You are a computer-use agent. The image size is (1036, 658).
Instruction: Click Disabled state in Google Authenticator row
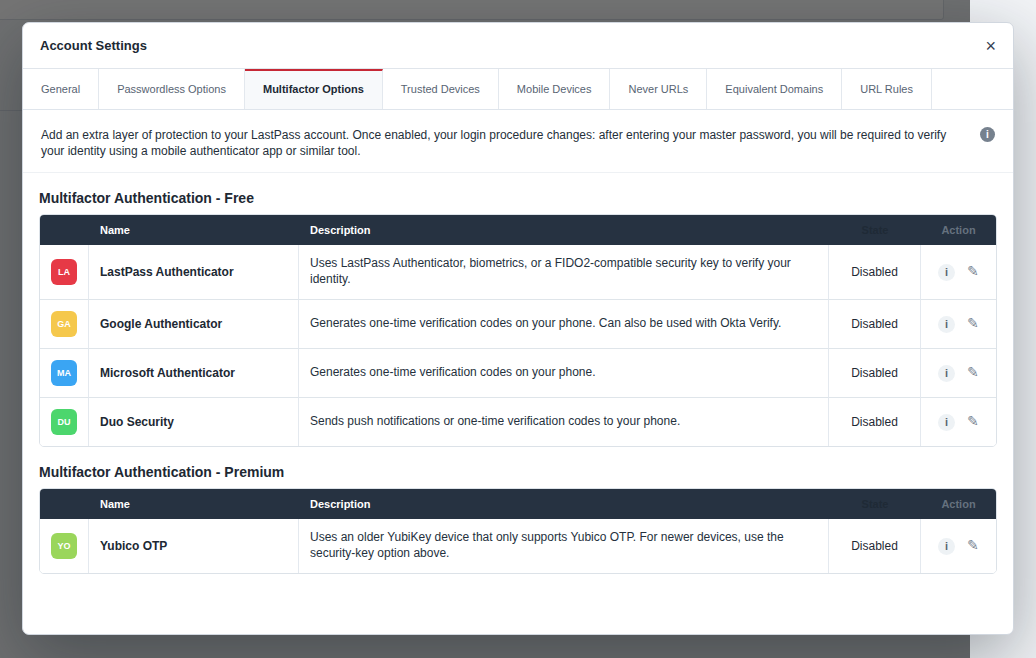click(x=874, y=324)
